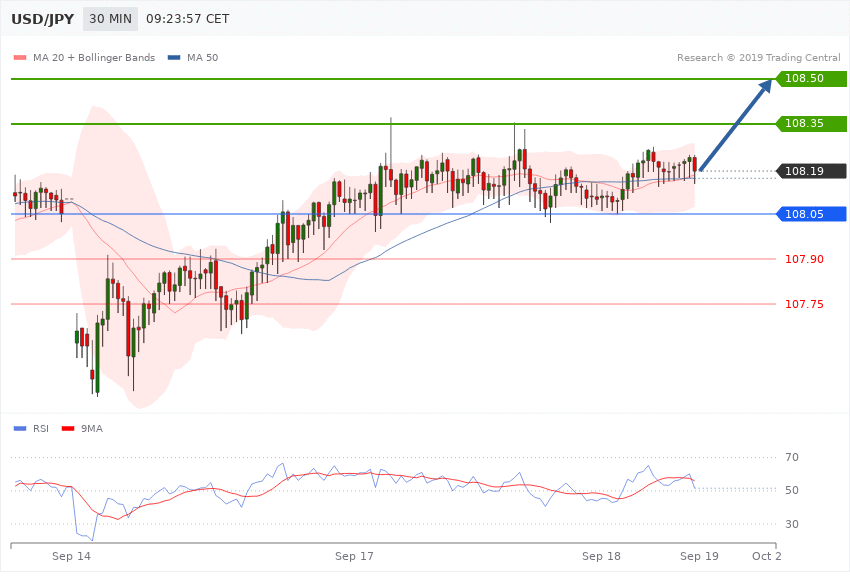Click the RSI 50 level label

coord(792,490)
